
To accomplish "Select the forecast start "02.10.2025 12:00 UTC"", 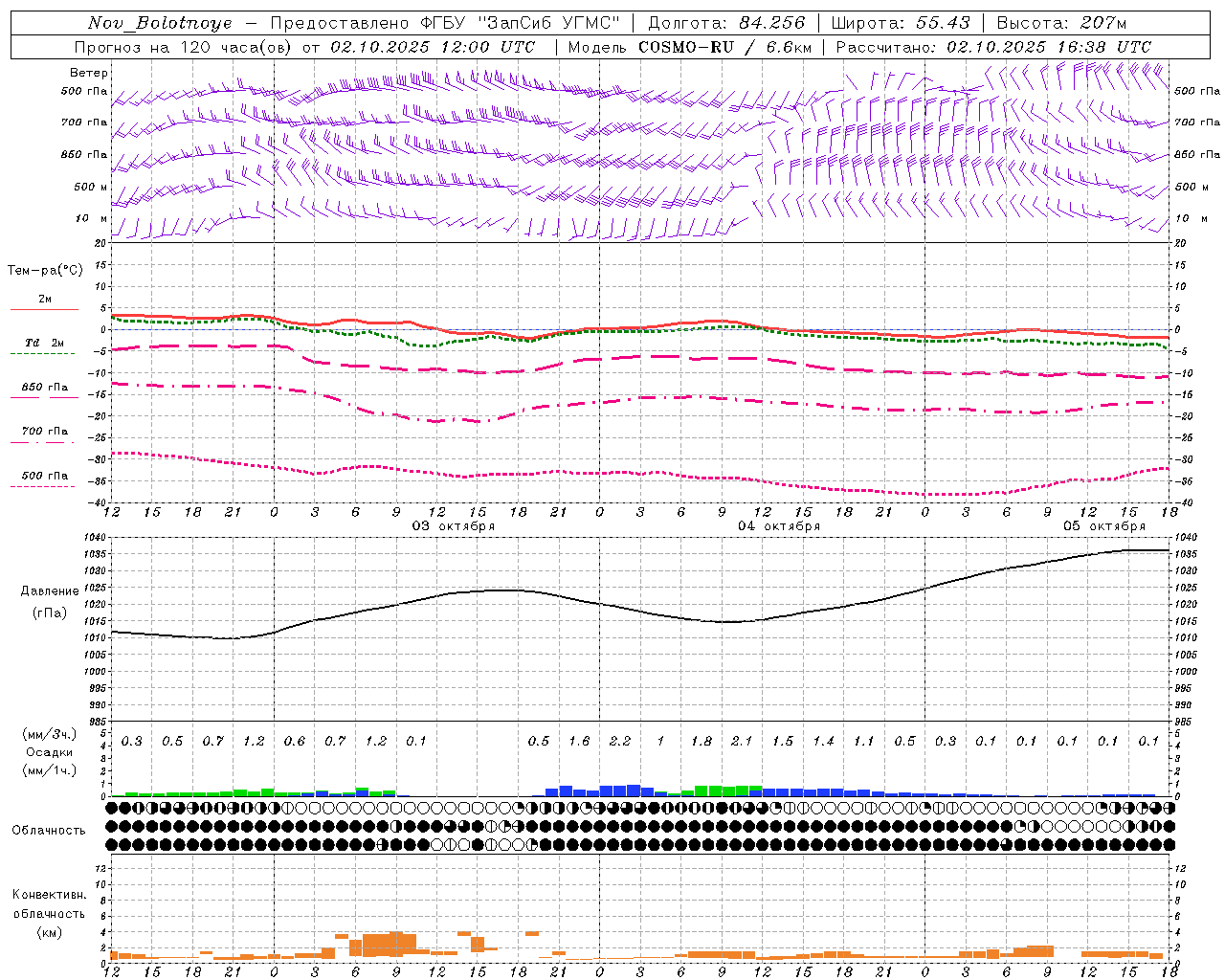I will pos(433,47).
